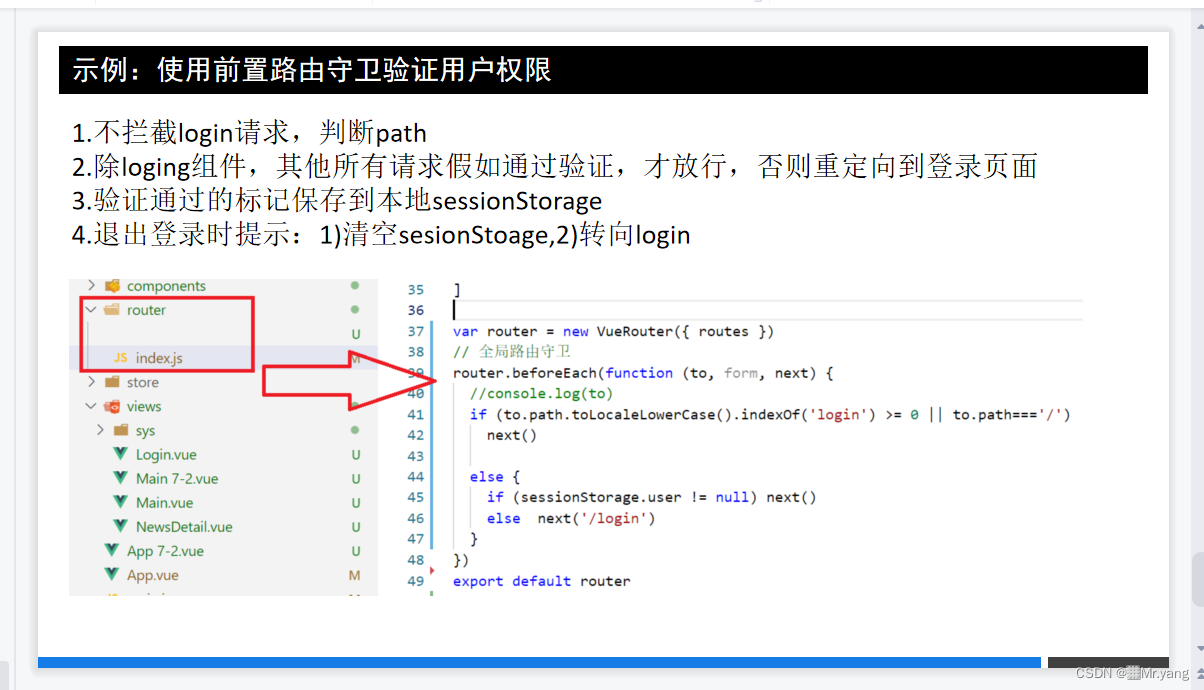Click line number 45 in the gutter
The width and height of the screenshot is (1204, 690).
coord(415,497)
